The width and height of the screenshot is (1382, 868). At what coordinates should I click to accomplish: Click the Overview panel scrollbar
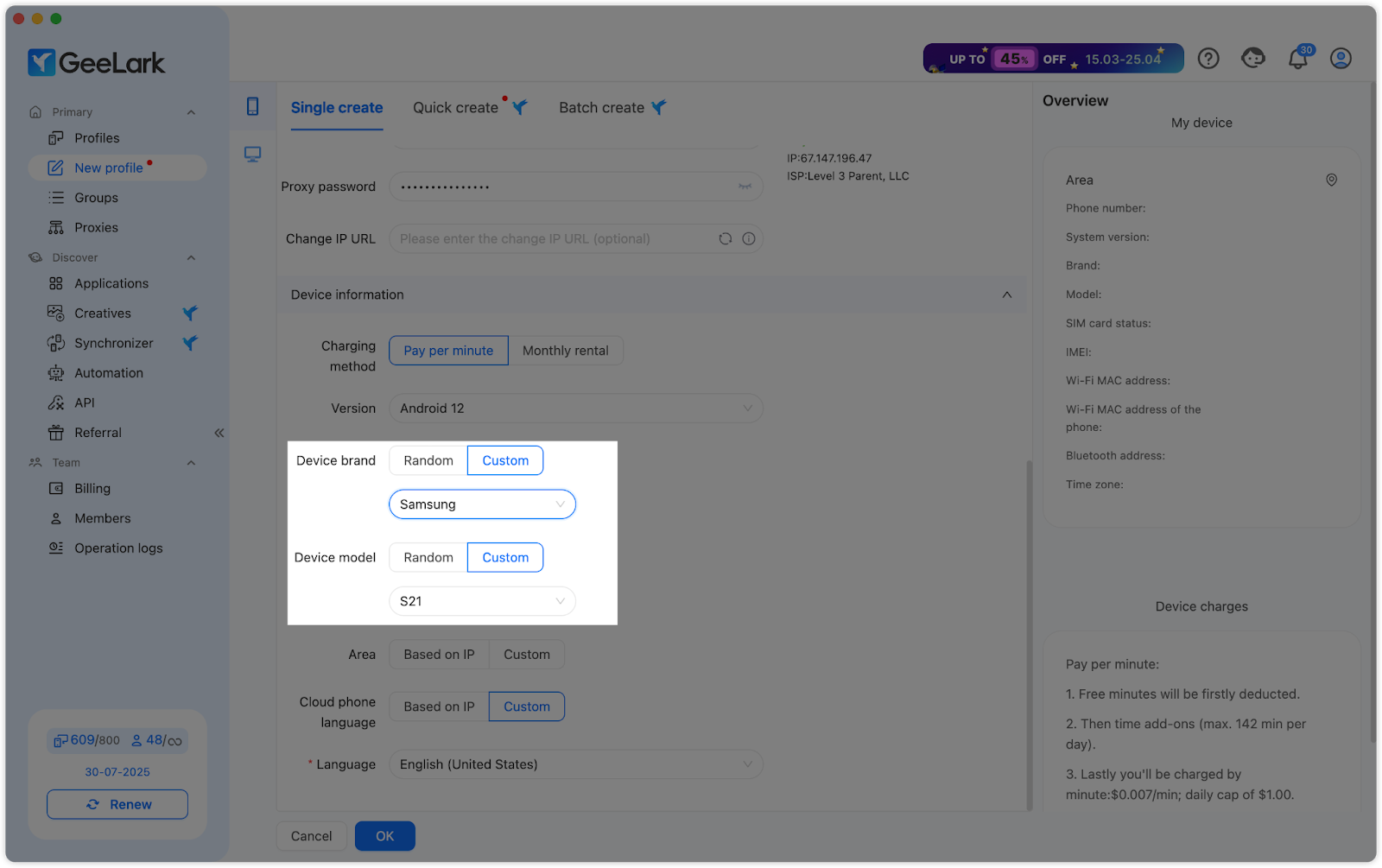[x=1372, y=413]
